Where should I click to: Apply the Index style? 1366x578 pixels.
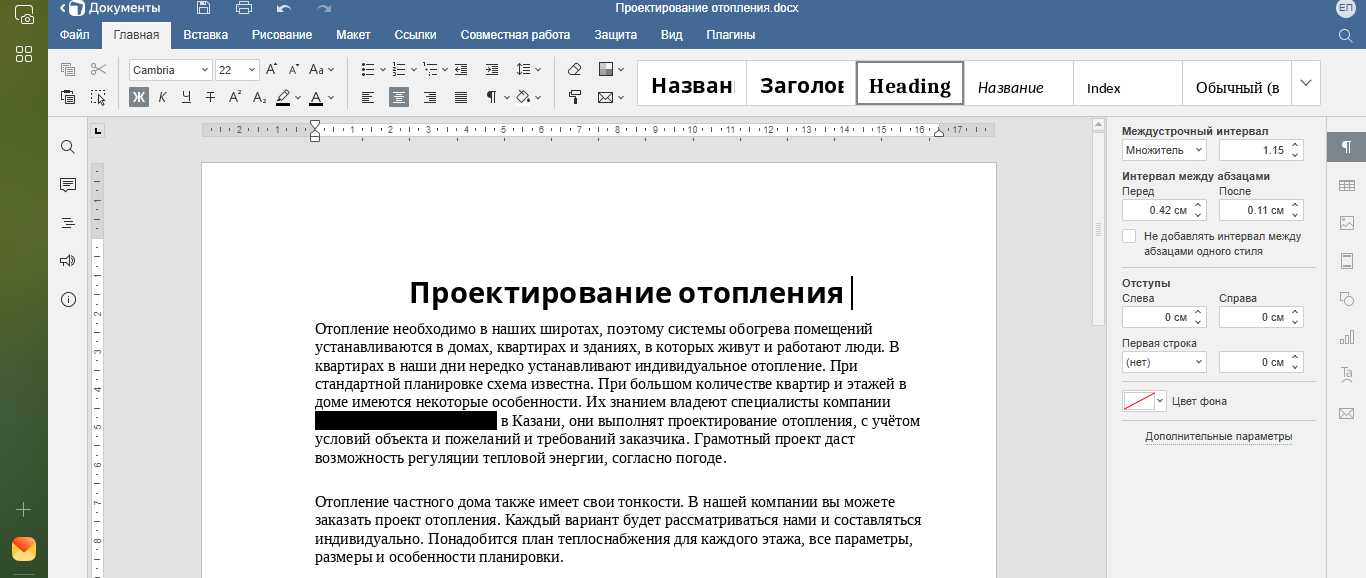coord(1128,83)
